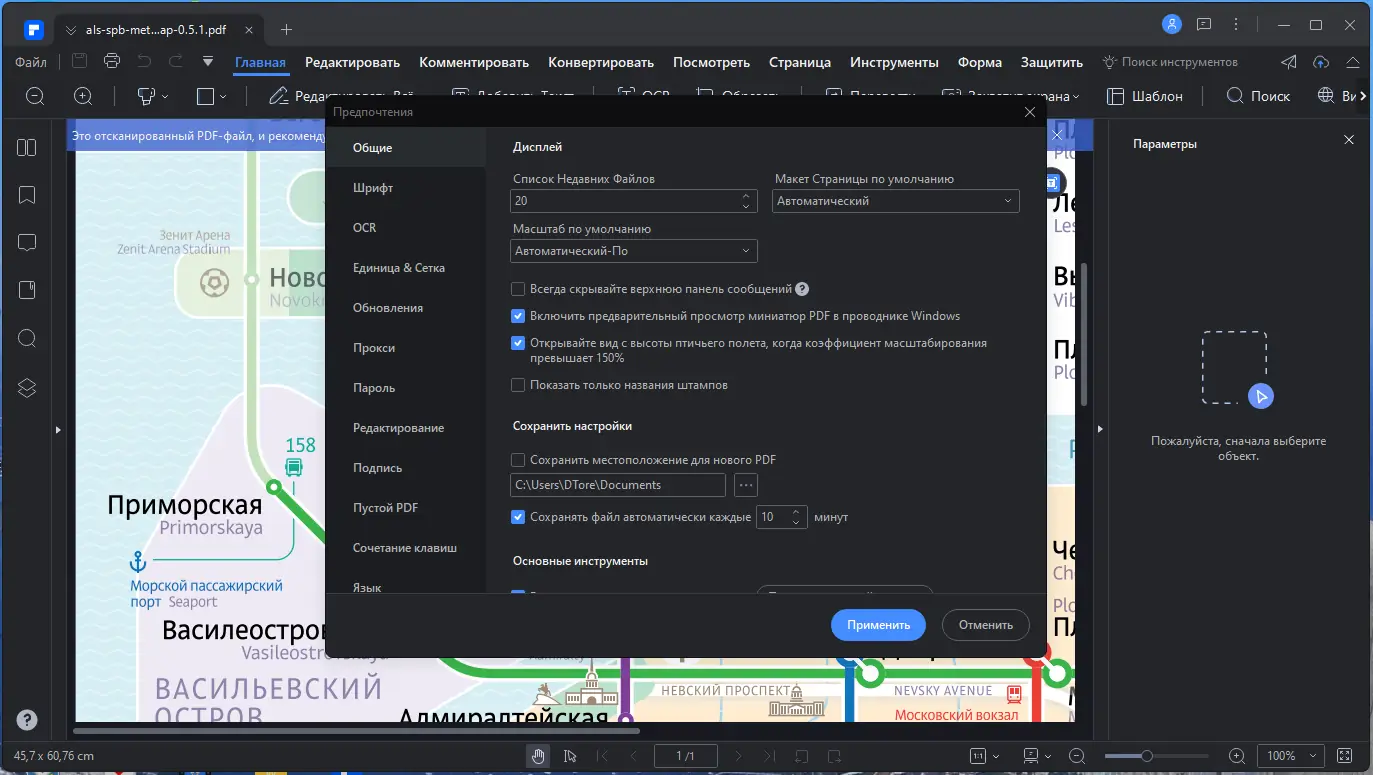The width and height of the screenshot is (1373, 775).
Task: Open 'Макет Страницы по умолчанию' dropdown
Action: point(897,201)
